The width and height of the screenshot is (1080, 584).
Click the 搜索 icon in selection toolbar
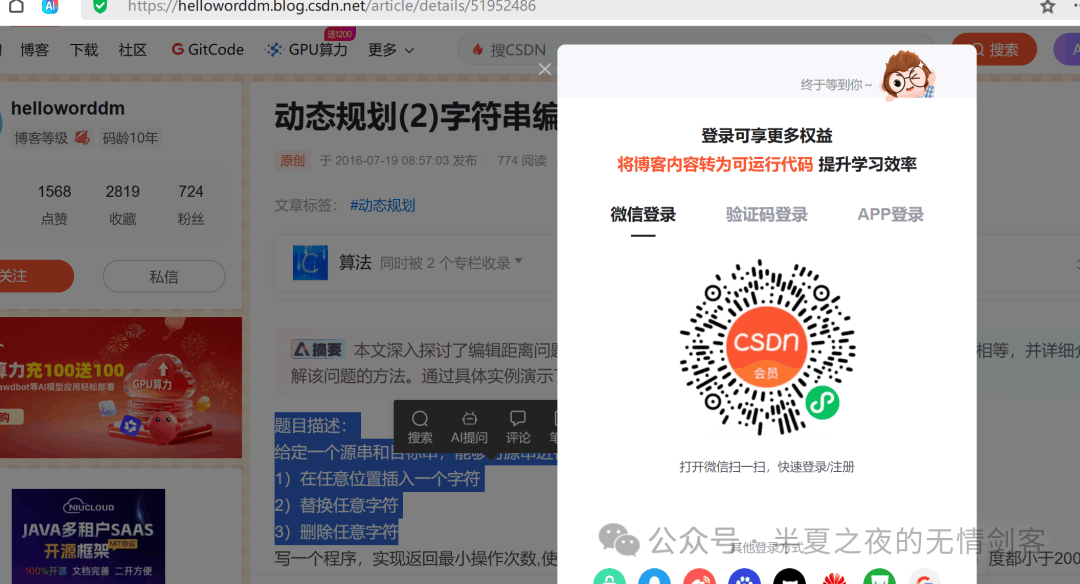click(x=420, y=426)
